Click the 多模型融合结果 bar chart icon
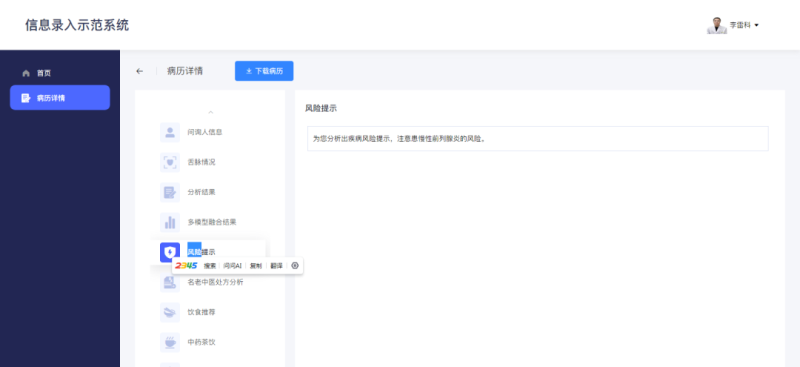 click(170, 222)
